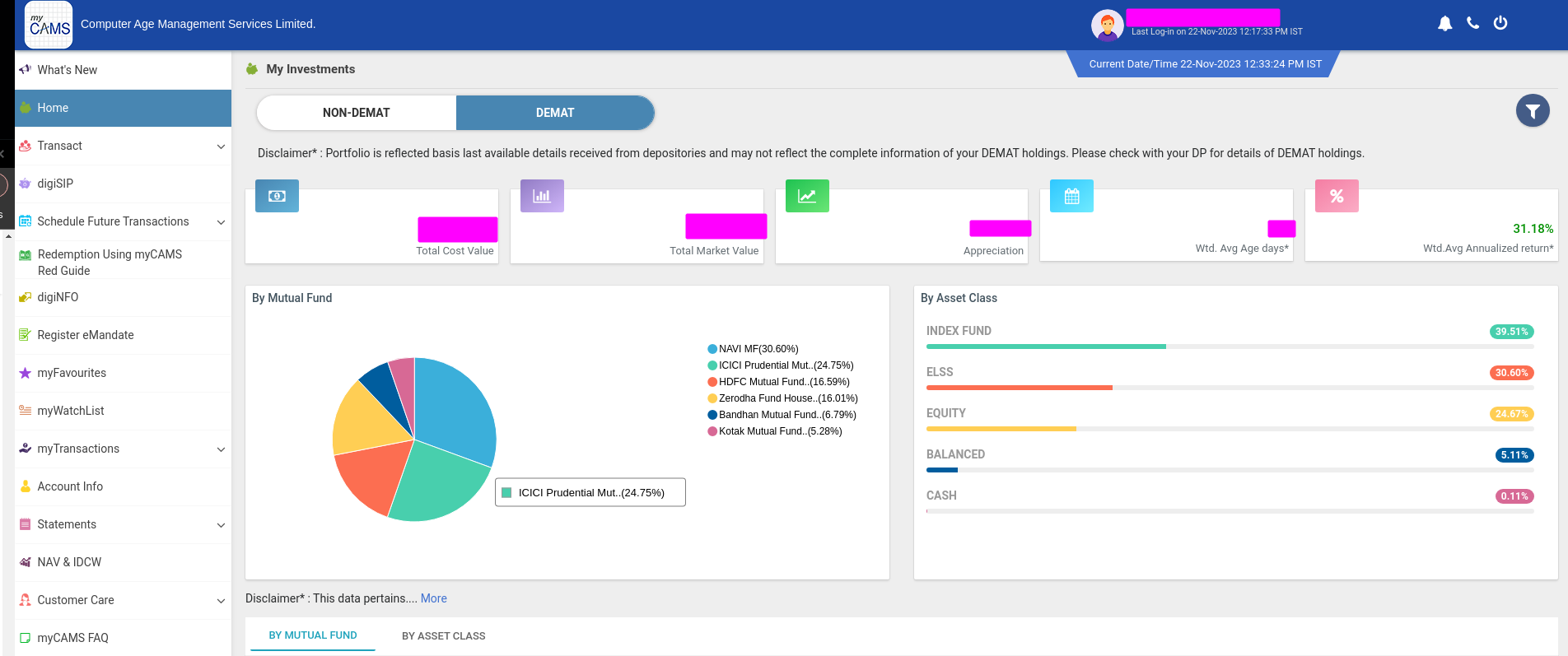Expand the Transact menu chevron

(221, 147)
